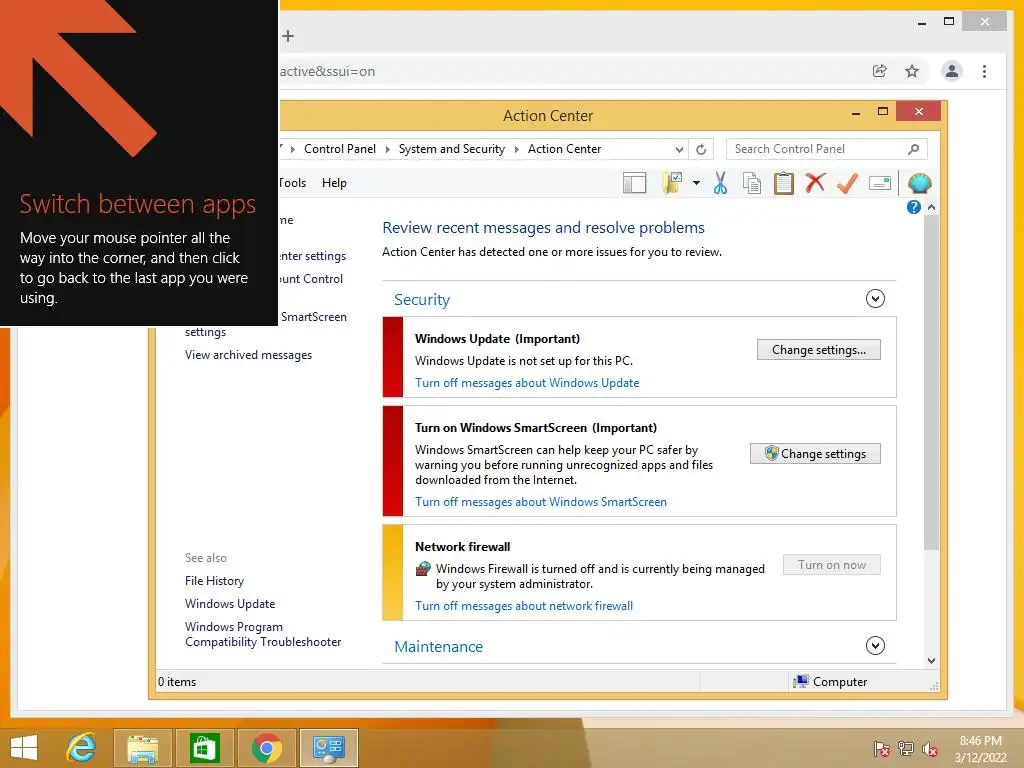The height and width of the screenshot is (768, 1024).
Task: Click Turn on now for Network firewall
Action: tap(831, 565)
